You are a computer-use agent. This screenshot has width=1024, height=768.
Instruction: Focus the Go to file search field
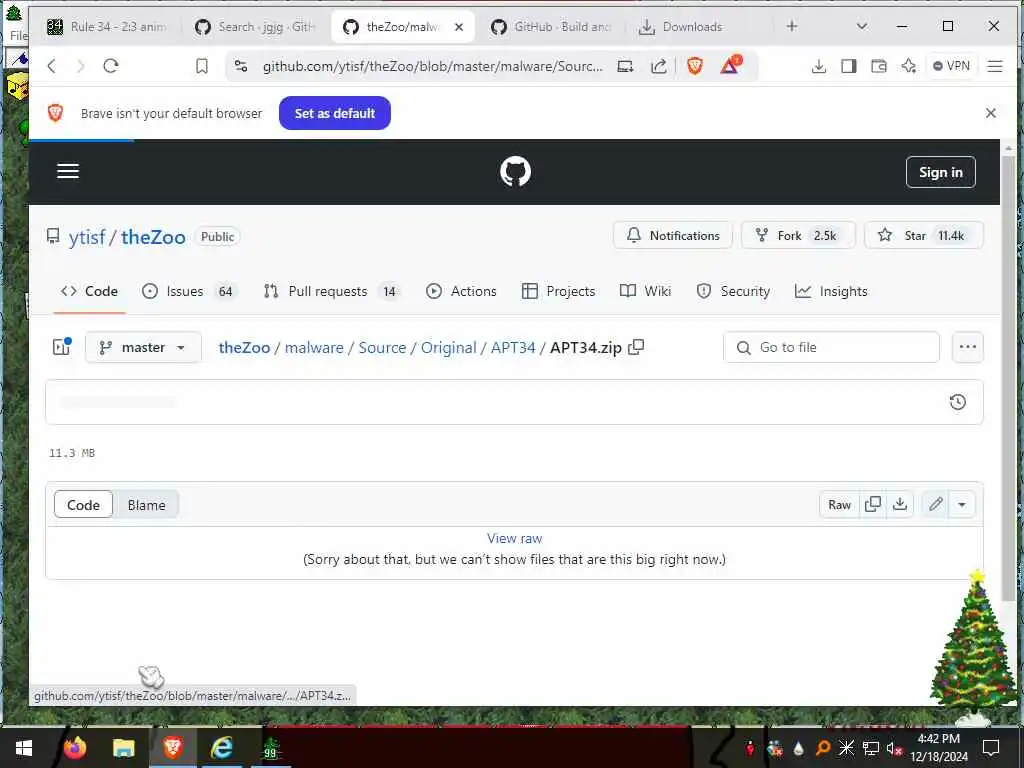pos(831,347)
